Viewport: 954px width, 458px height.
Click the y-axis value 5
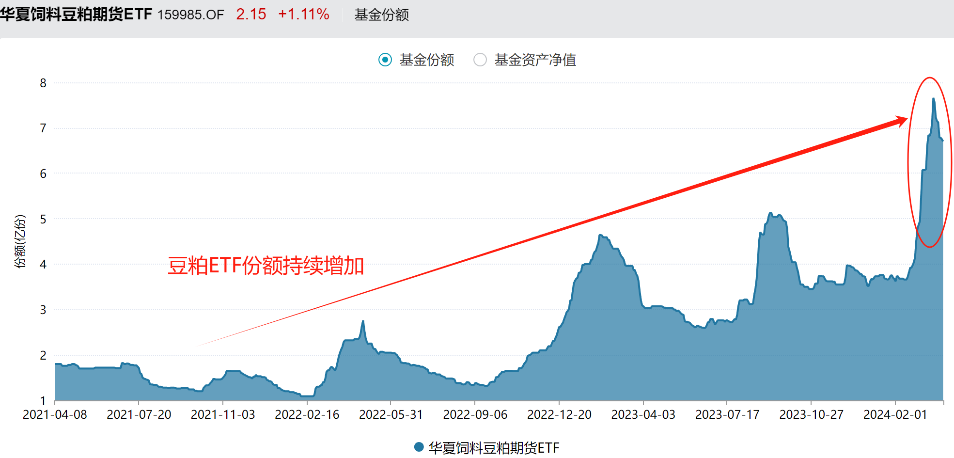click(x=44, y=219)
